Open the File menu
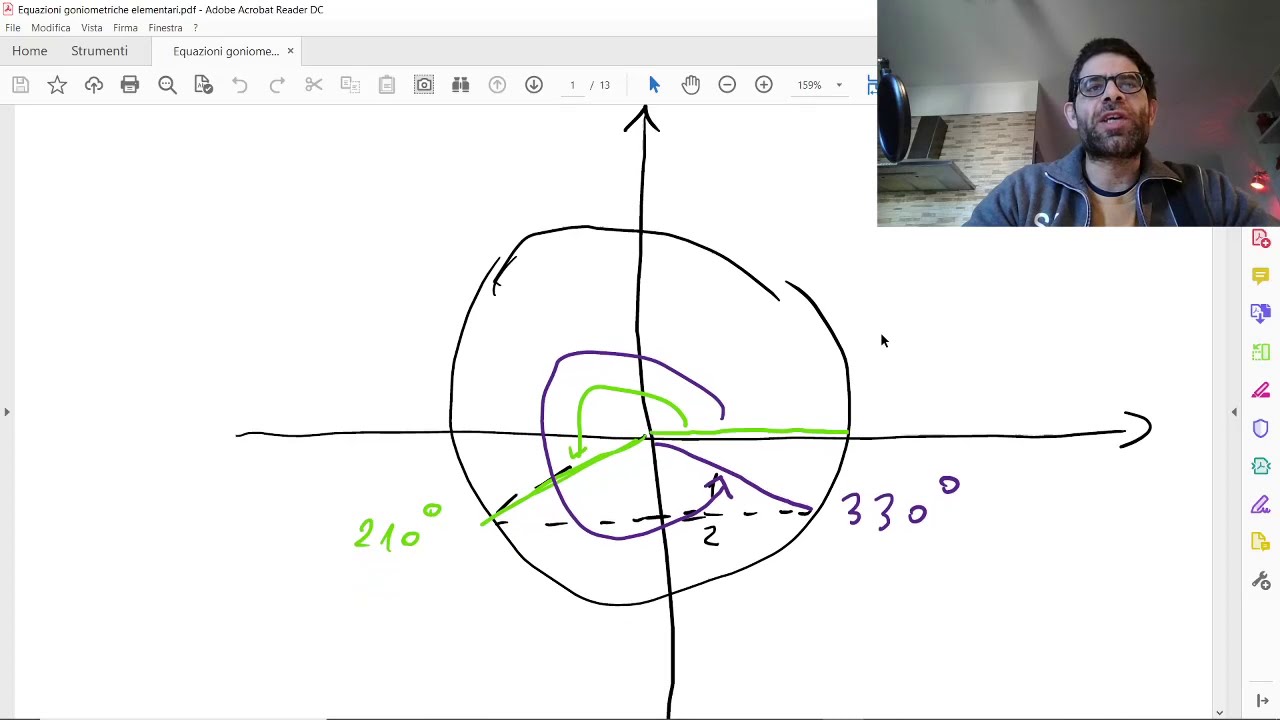1280x720 pixels. pyautogui.click(x=13, y=27)
